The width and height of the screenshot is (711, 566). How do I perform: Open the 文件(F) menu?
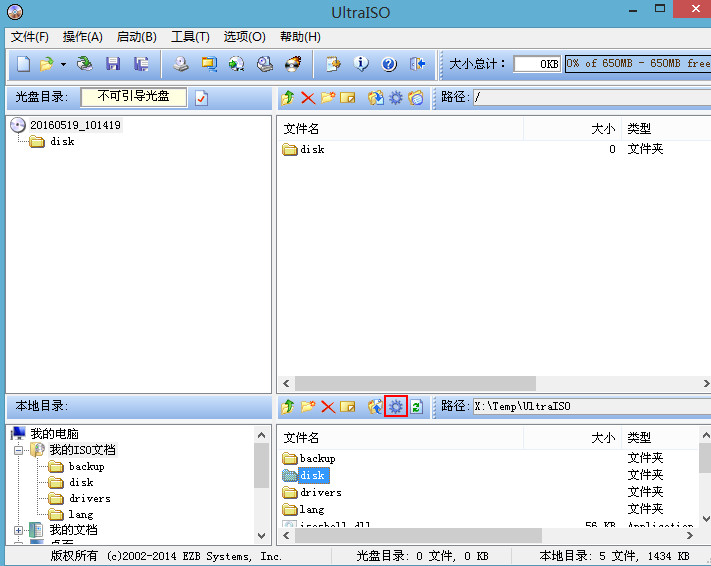(x=30, y=37)
